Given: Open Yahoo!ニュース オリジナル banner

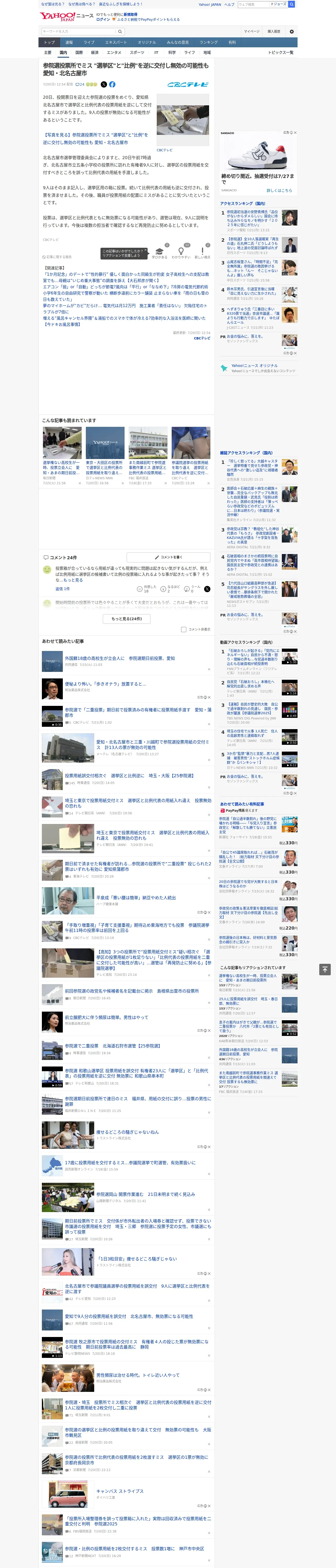Looking at the screenshot, I should tap(259, 368).
